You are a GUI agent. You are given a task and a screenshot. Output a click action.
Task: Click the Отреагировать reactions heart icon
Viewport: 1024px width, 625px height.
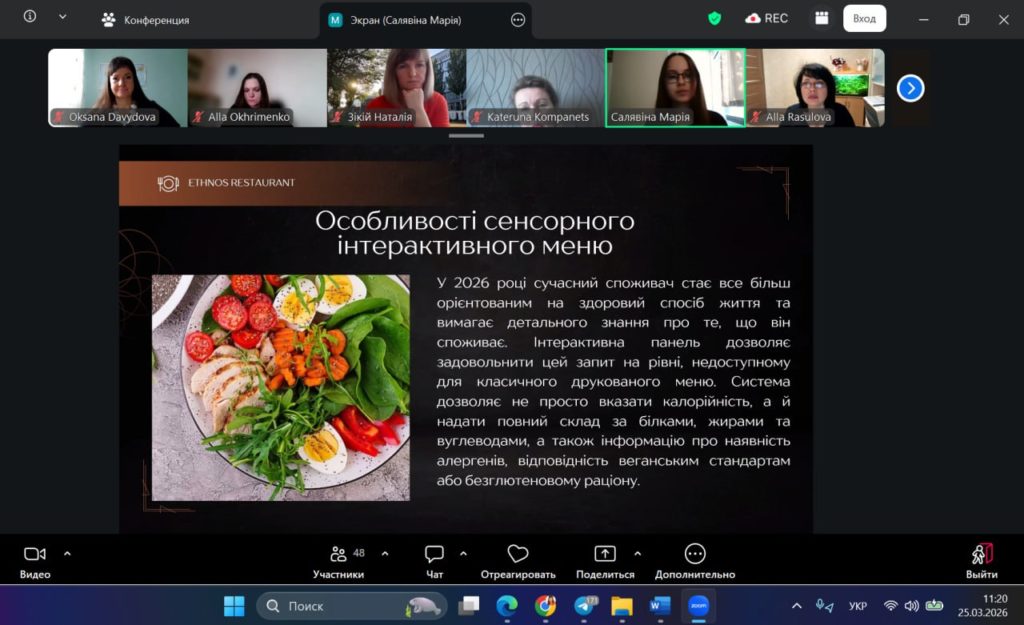pos(517,555)
